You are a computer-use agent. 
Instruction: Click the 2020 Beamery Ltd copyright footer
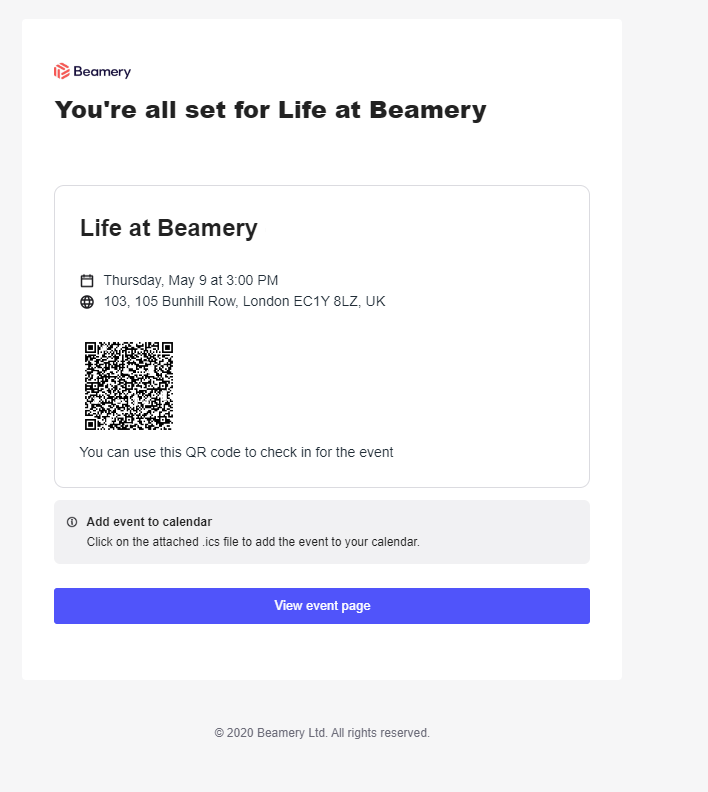coord(322,733)
